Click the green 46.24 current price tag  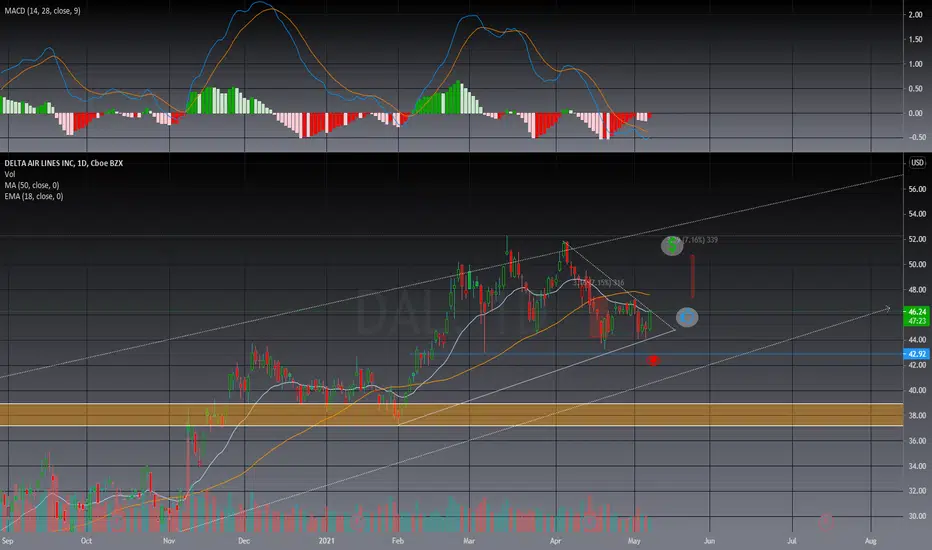[x=917, y=311]
